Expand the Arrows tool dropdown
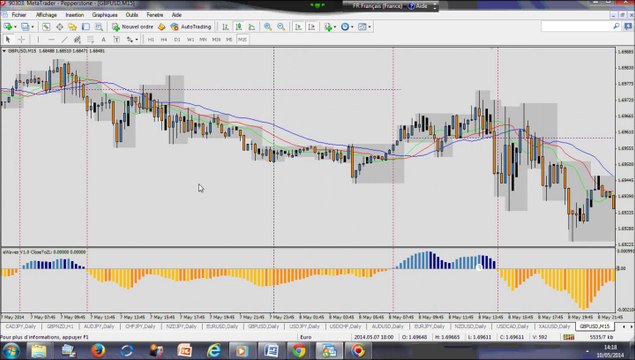This screenshot has width=635, height=360. point(136,39)
